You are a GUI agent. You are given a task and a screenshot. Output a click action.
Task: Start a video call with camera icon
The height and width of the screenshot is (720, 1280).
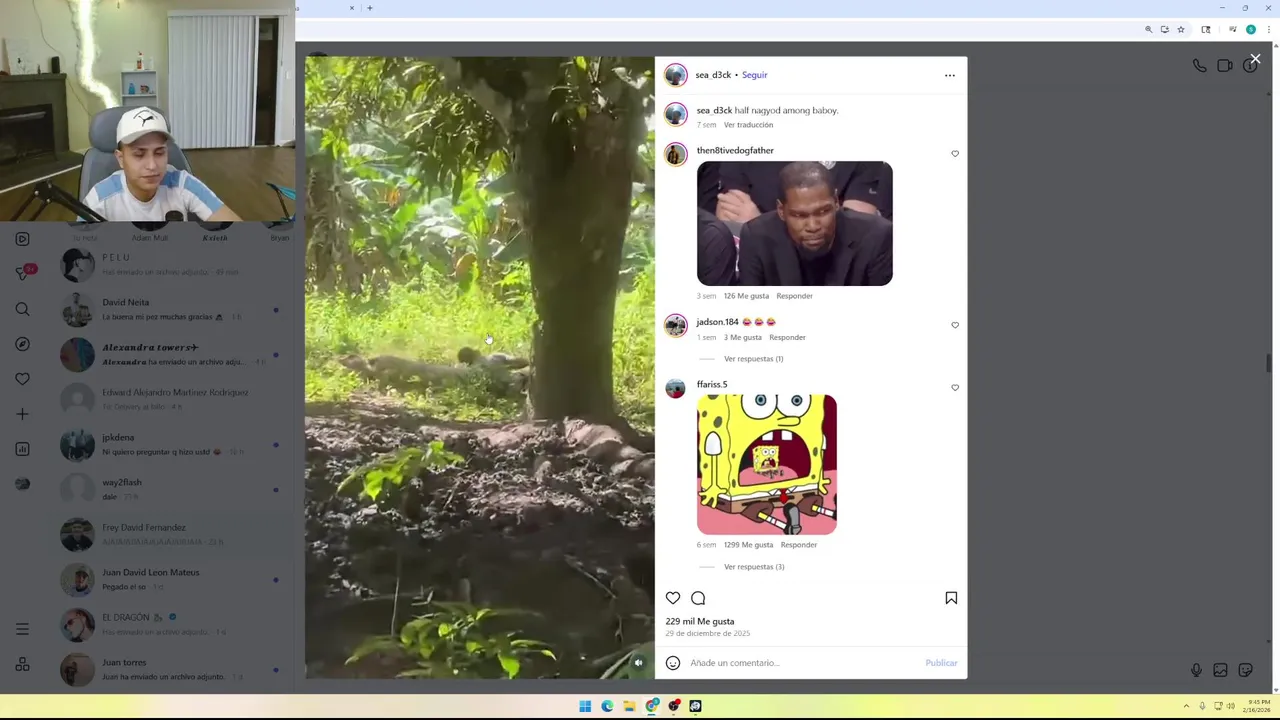[x=1225, y=65]
